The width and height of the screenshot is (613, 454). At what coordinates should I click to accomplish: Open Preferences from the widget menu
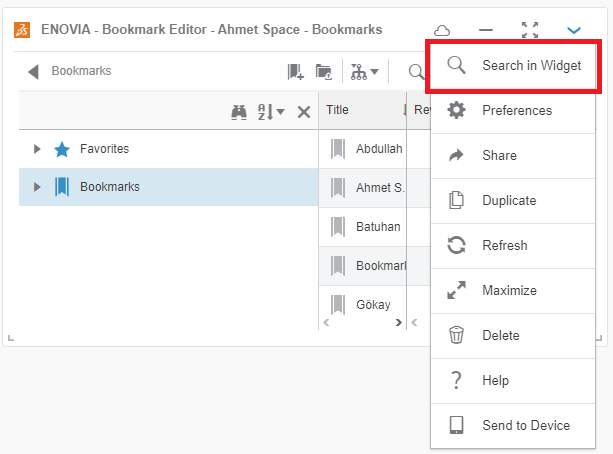coord(516,110)
